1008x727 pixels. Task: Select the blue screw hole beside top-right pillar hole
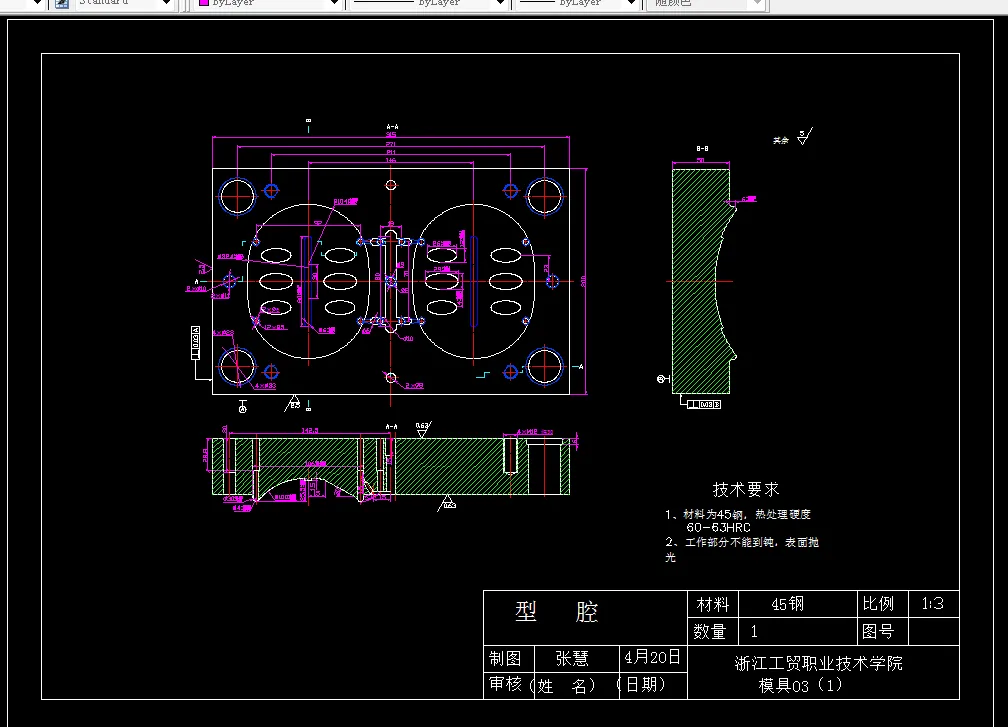510,190
